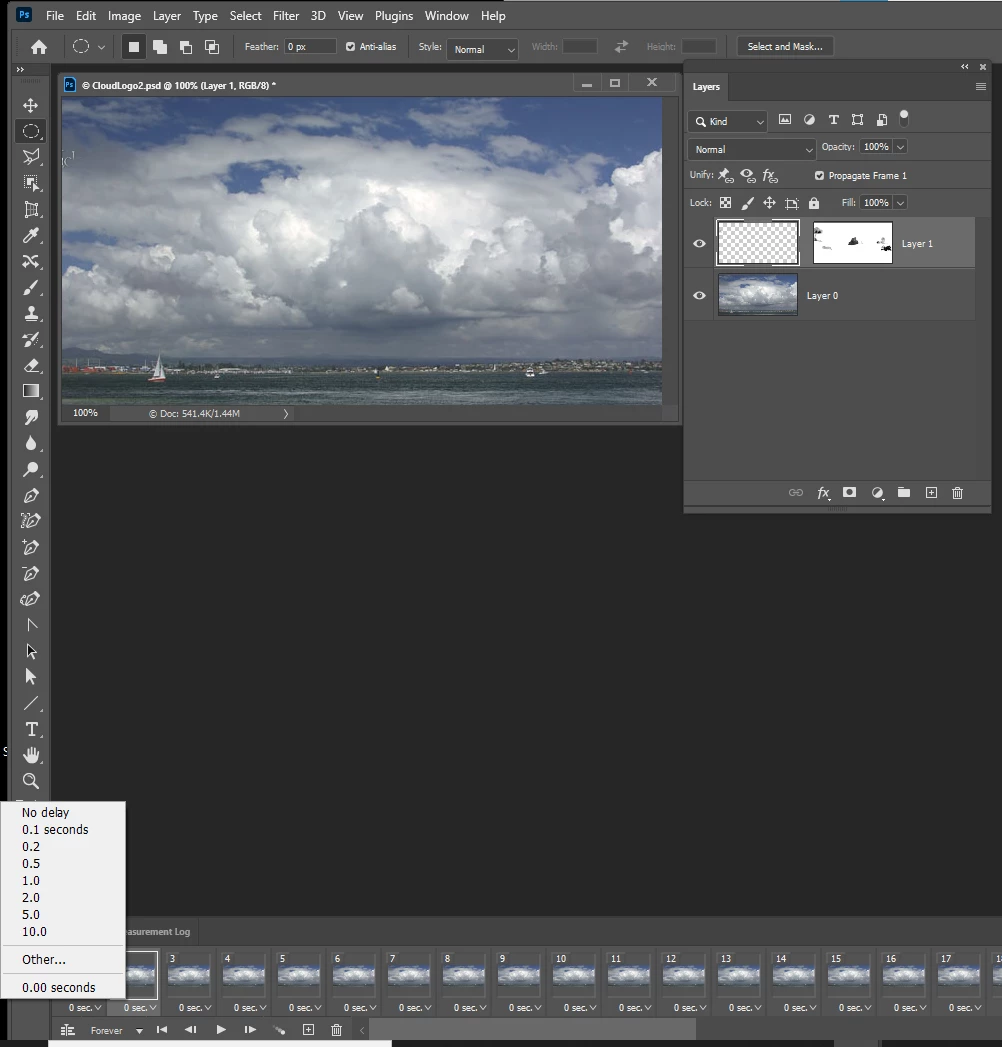Select the History Brush tool
The height and width of the screenshot is (1047, 1002).
point(31,340)
